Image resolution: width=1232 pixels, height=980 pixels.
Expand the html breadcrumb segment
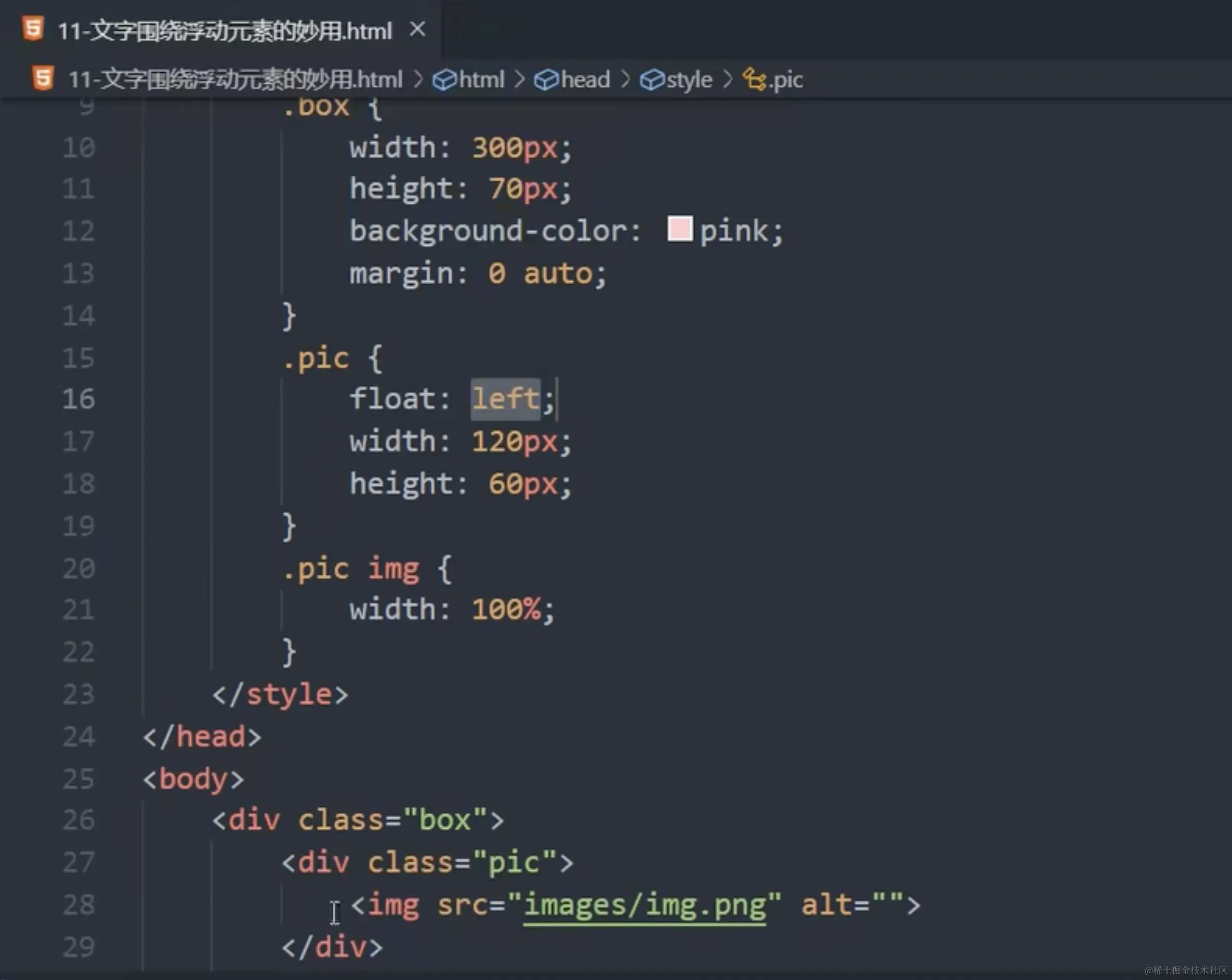click(481, 80)
